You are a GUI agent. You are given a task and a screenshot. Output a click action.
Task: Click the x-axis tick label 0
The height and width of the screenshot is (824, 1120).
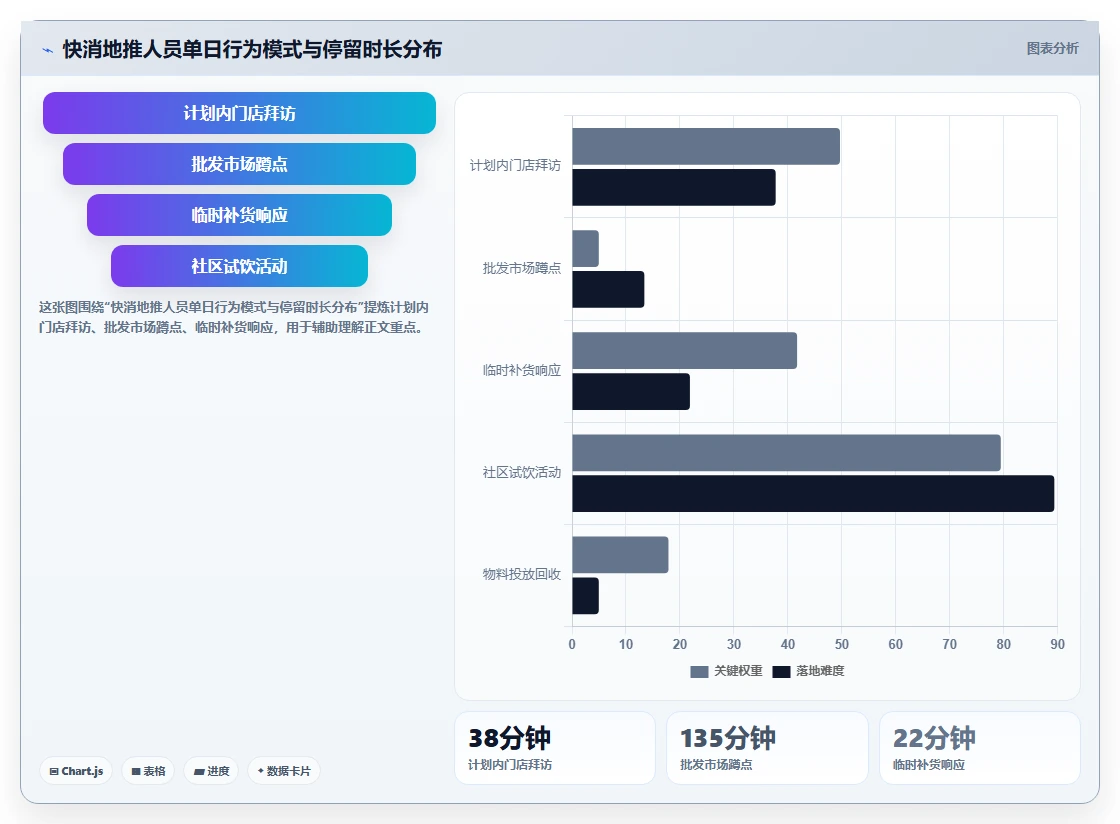[572, 644]
